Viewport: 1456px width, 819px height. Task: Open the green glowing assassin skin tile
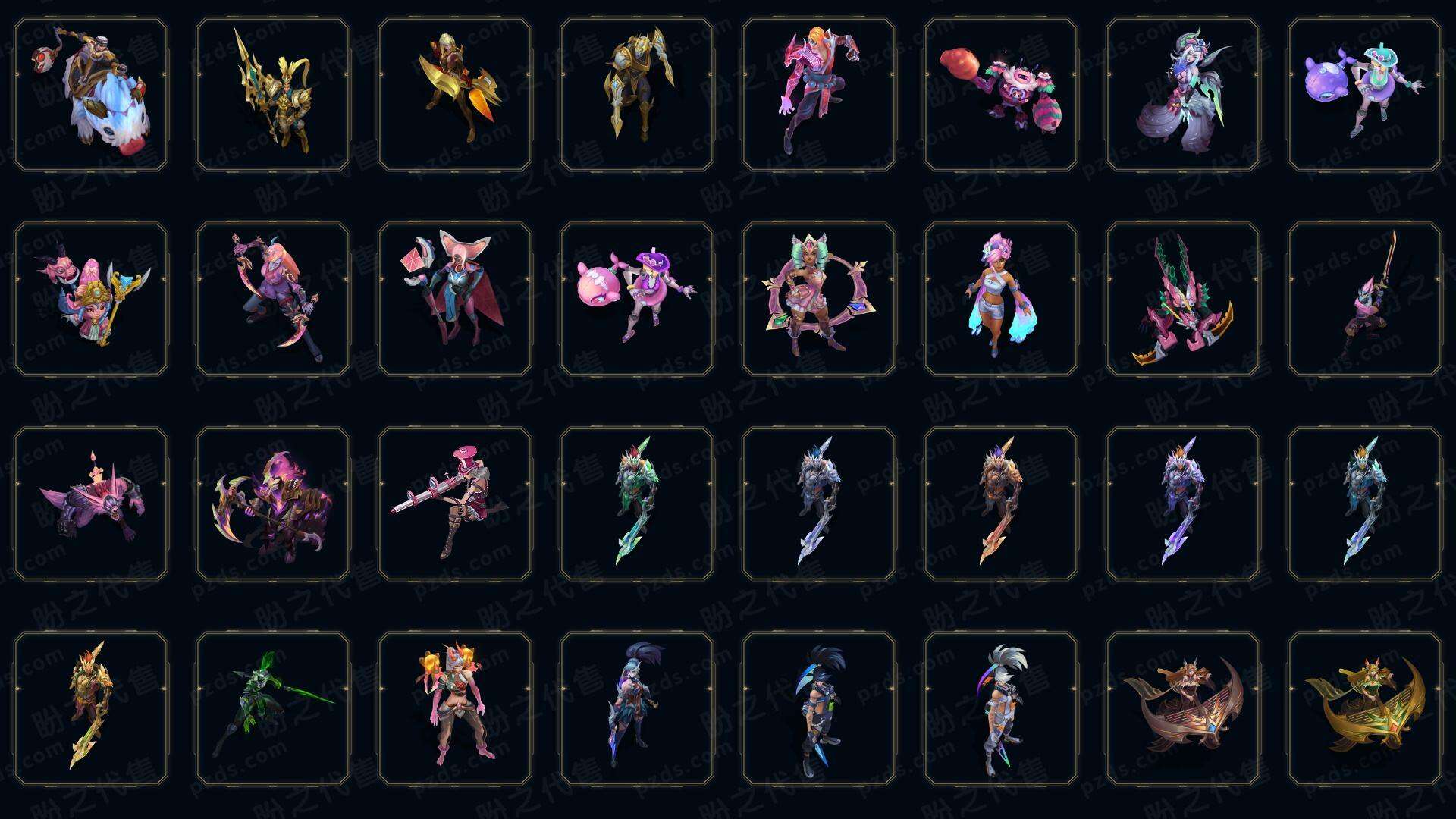[x=273, y=708]
